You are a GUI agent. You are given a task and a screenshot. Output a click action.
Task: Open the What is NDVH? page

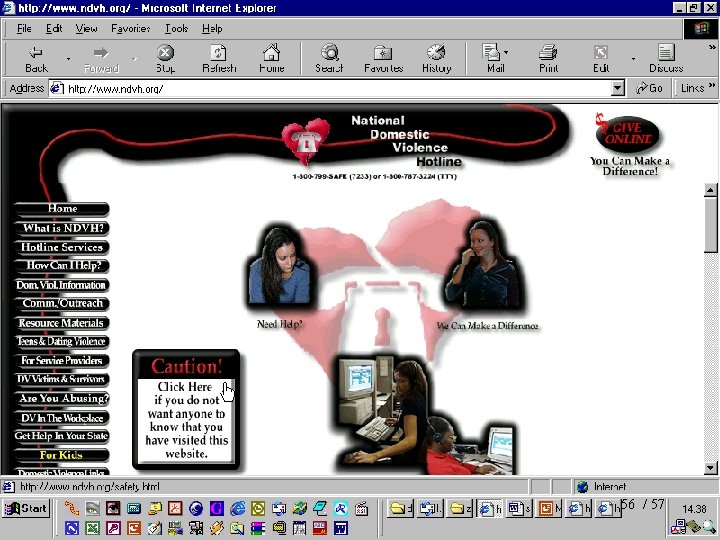click(x=62, y=228)
